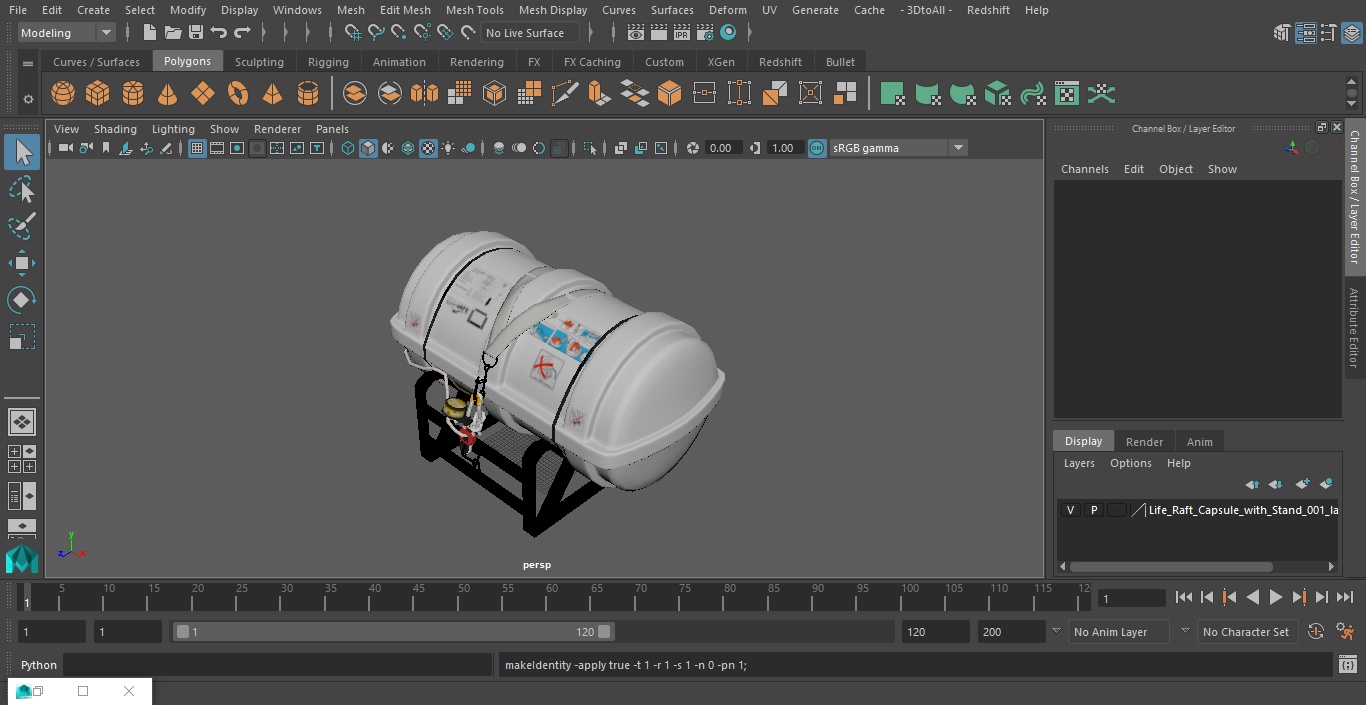Select the Move tool
The height and width of the screenshot is (705, 1366).
[22, 263]
